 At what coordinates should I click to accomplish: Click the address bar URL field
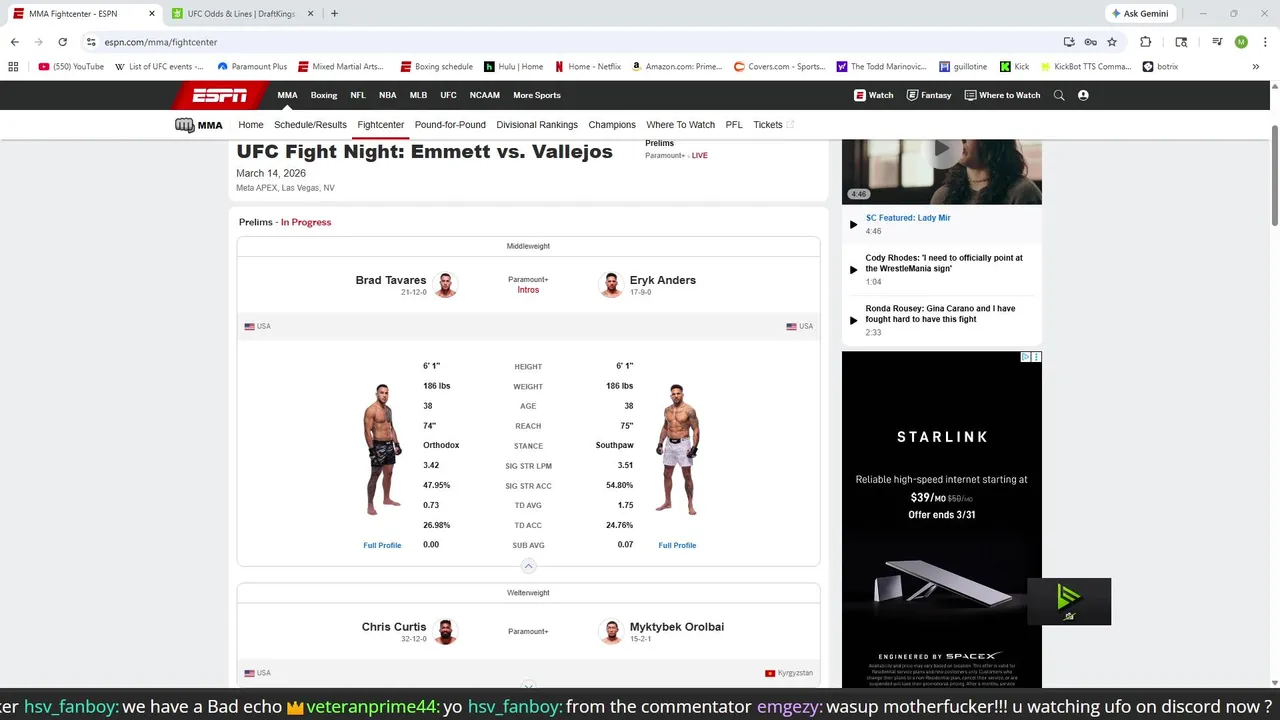pyautogui.click(x=570, y=42)
